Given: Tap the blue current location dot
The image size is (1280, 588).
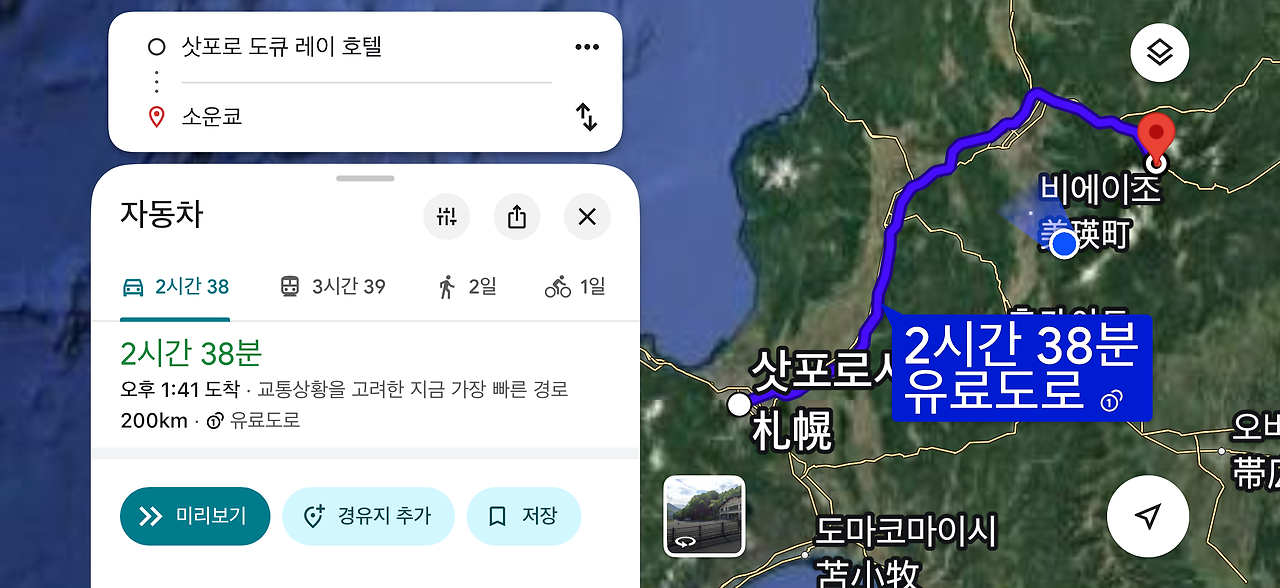Looking at the screenshot, I should 1065,243.
